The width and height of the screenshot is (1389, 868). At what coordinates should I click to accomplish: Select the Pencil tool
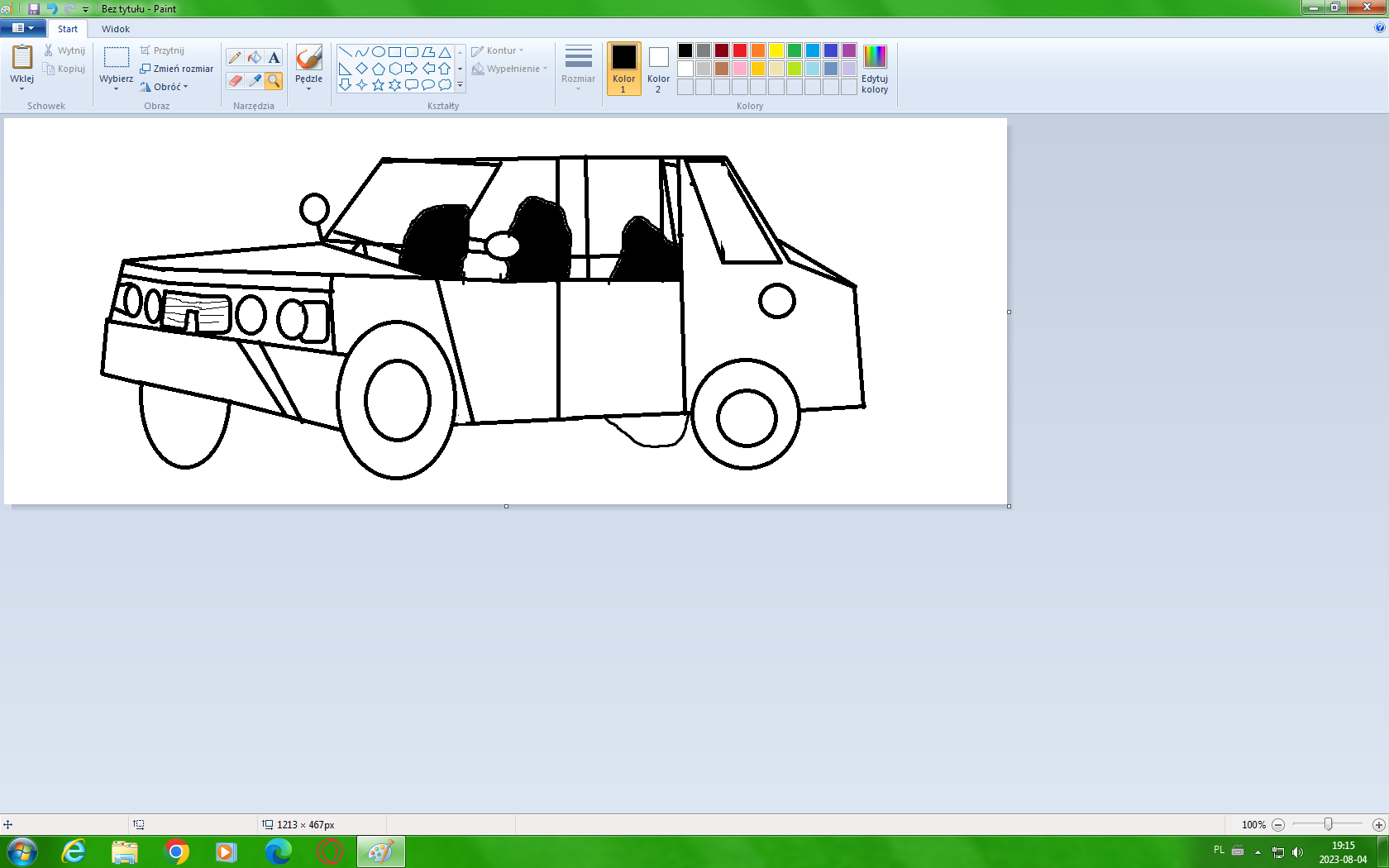[x=235, y=57]
